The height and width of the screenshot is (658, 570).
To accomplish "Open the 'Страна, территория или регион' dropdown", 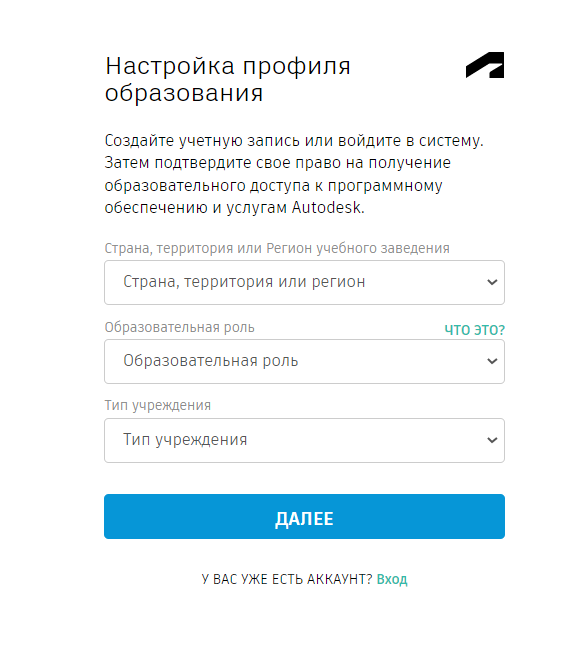I will (x=304, y=282).
